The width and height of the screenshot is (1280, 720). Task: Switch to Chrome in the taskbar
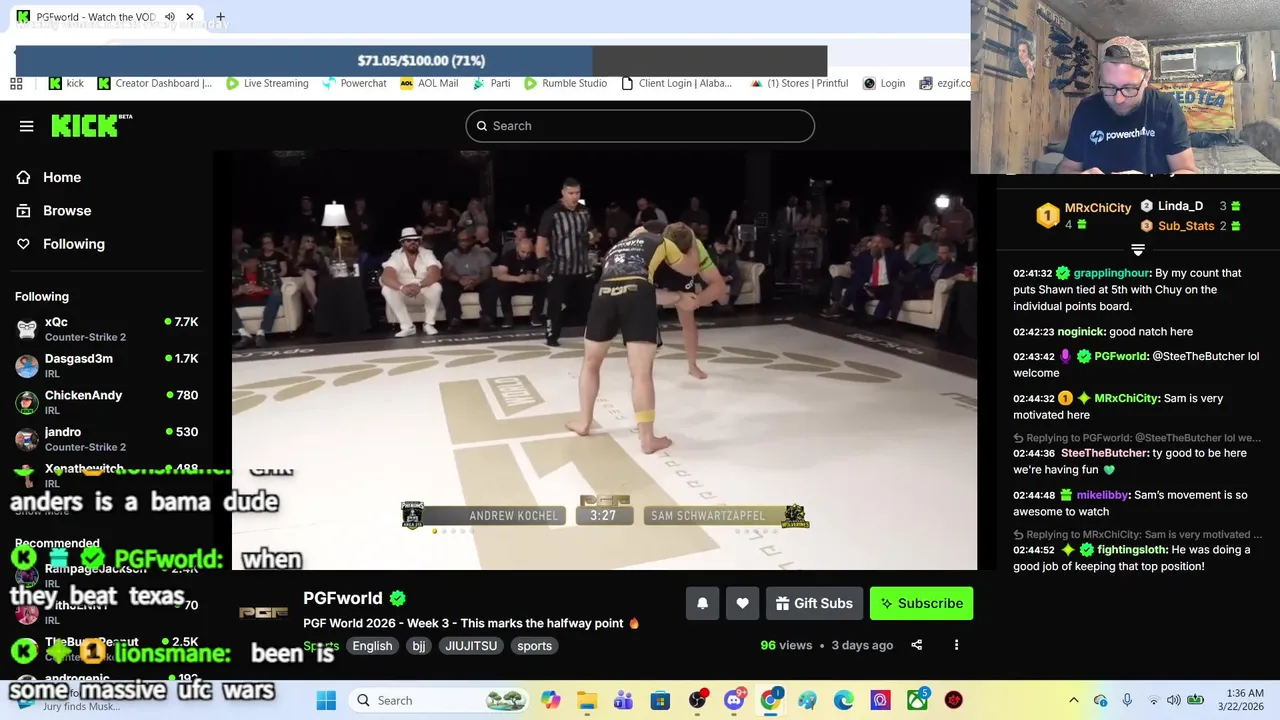(770, 700)
